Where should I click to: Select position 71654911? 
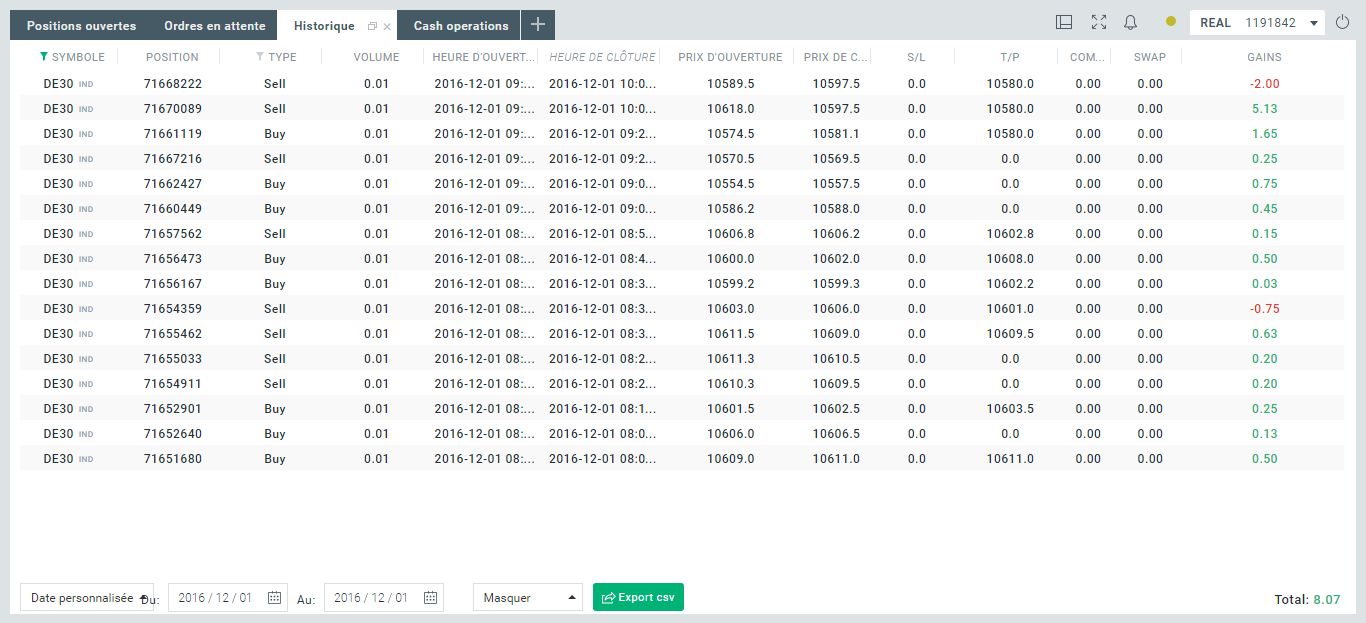tap(173, 384)
